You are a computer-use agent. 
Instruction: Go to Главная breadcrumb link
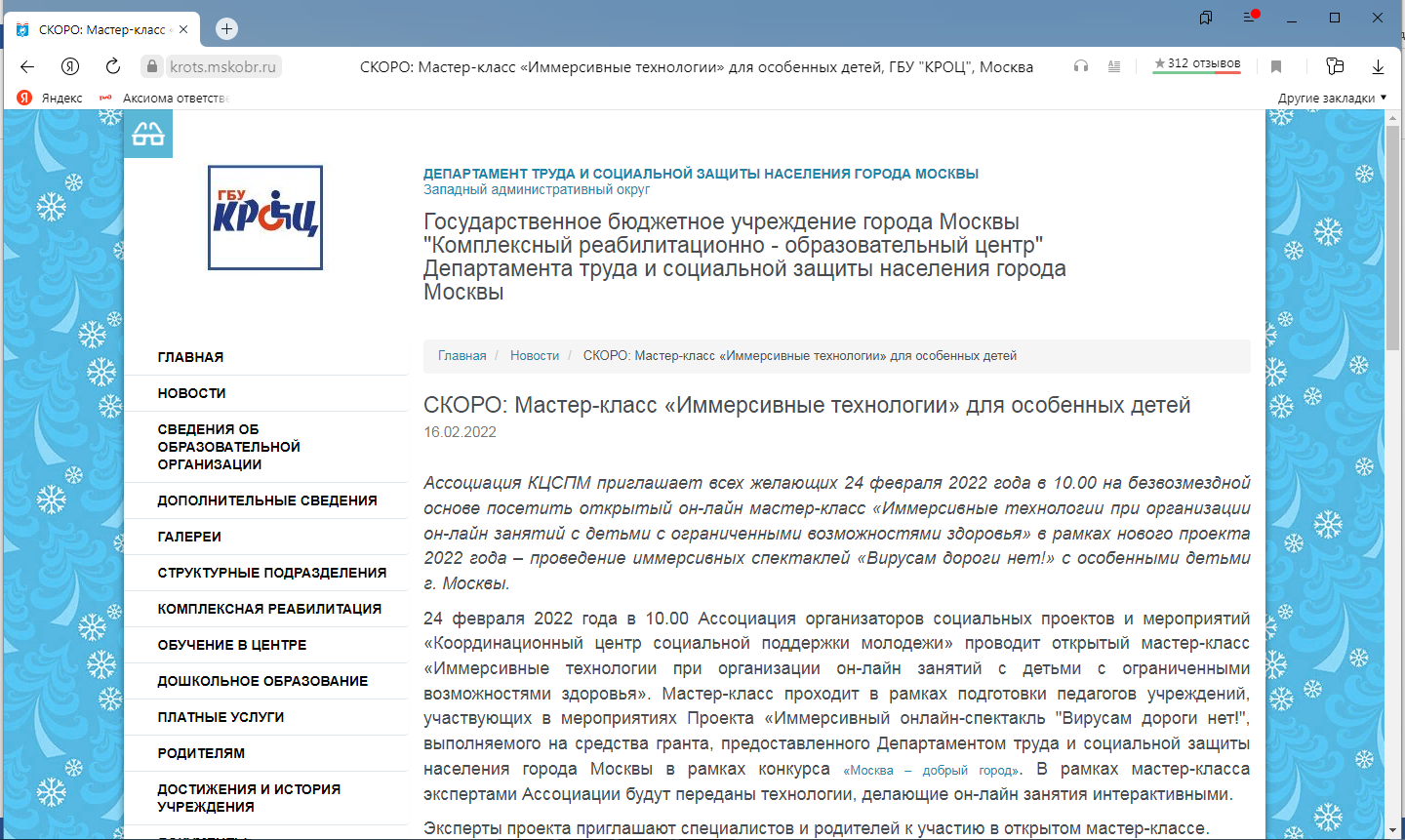tap(462, 356)
